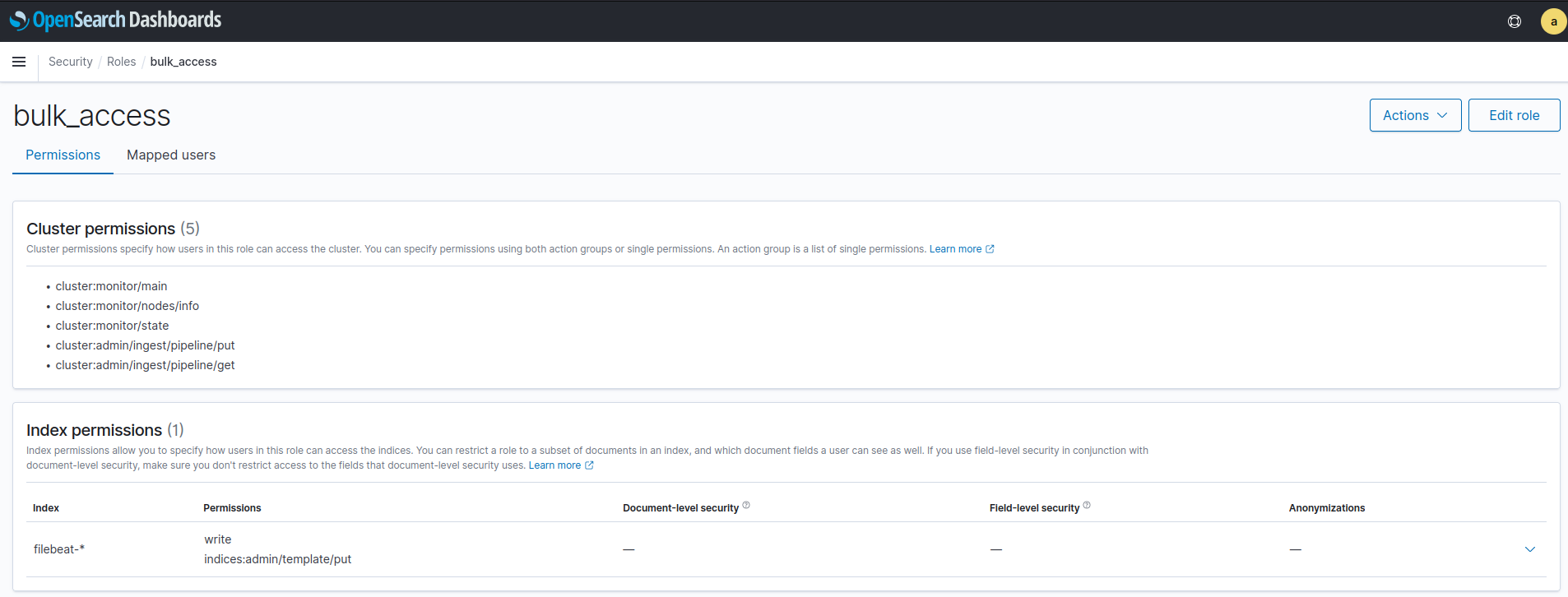Navigate to Roles via breadcrumb
This screenshot has width=1568, height=597.
pyautogui.click(x=121, y=62)
